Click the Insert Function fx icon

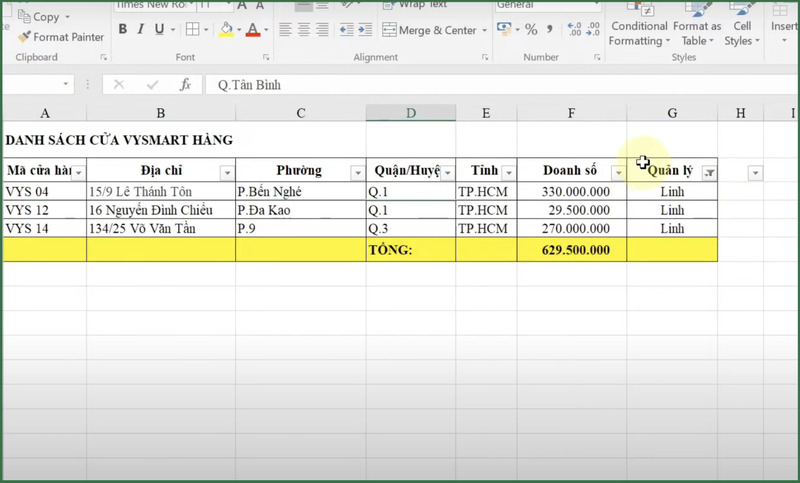[185, 85]
